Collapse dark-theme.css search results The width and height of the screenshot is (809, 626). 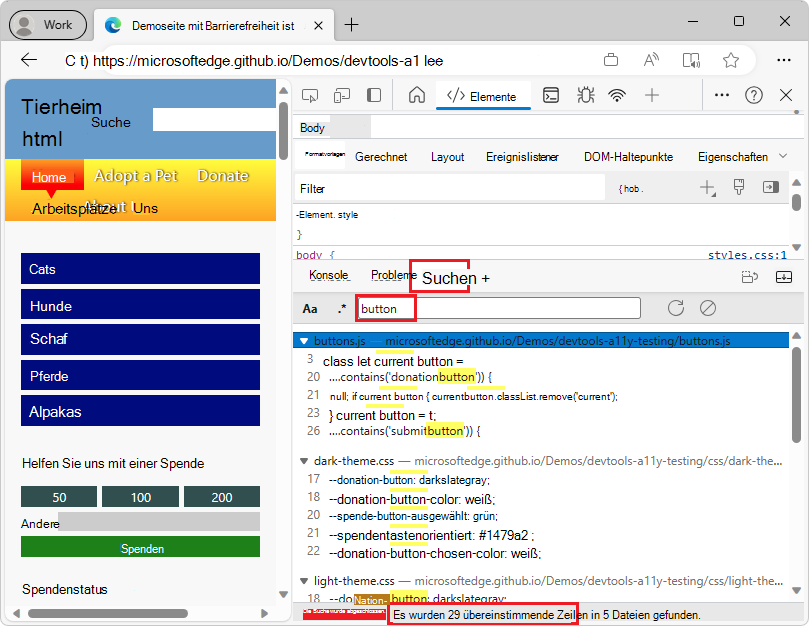[x=304, y=461]
